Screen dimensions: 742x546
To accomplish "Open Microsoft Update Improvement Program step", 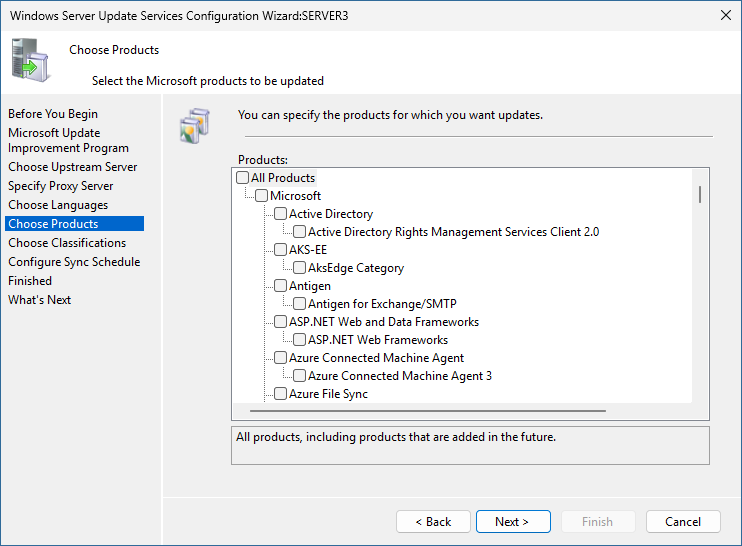I will point(68,141).
